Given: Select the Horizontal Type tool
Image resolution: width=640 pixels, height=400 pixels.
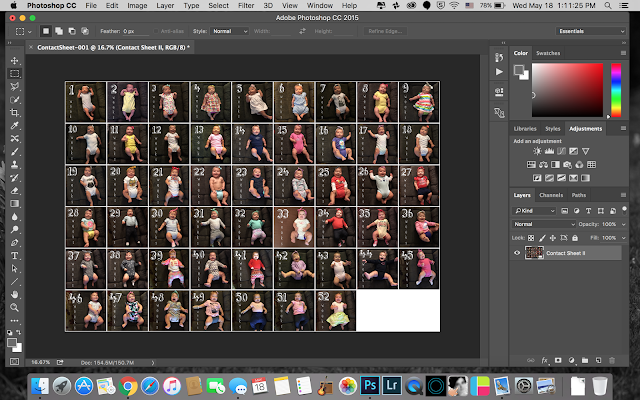Looking at the screenshot, I should tap(15, 255).
